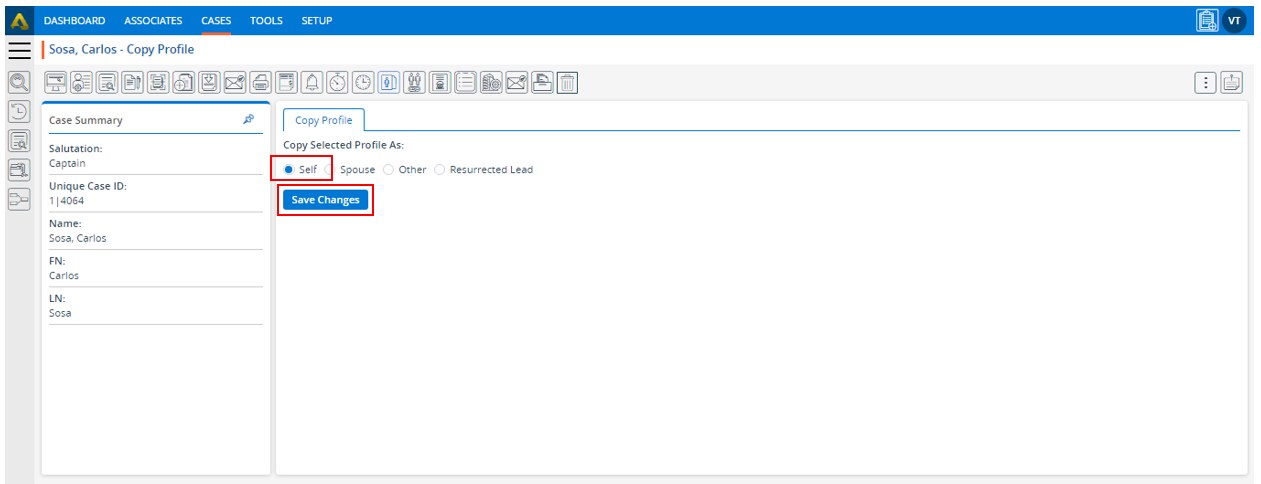
Task: Choose the Other radio option
Action: click(x=389, y=170)
